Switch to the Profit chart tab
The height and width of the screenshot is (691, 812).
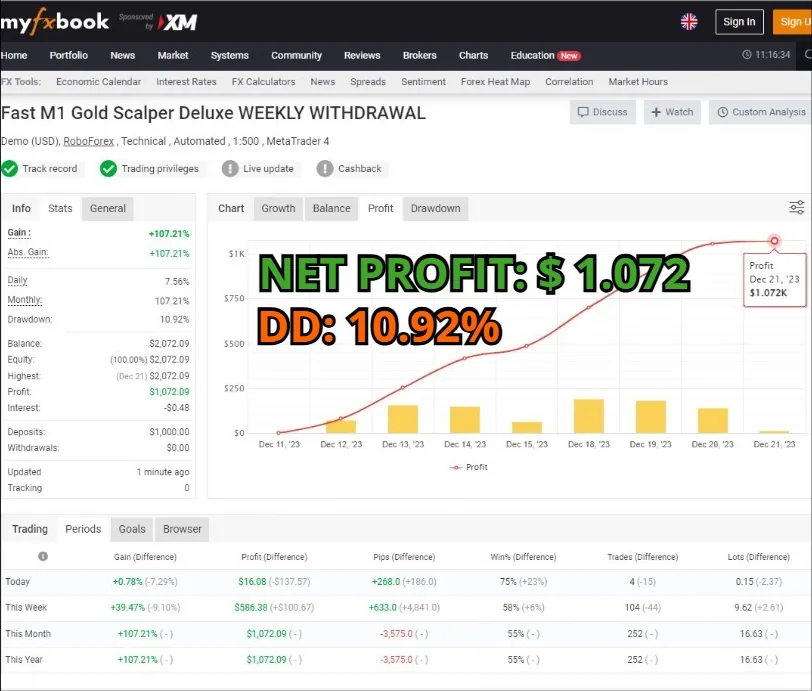click(x=381, y=208)
